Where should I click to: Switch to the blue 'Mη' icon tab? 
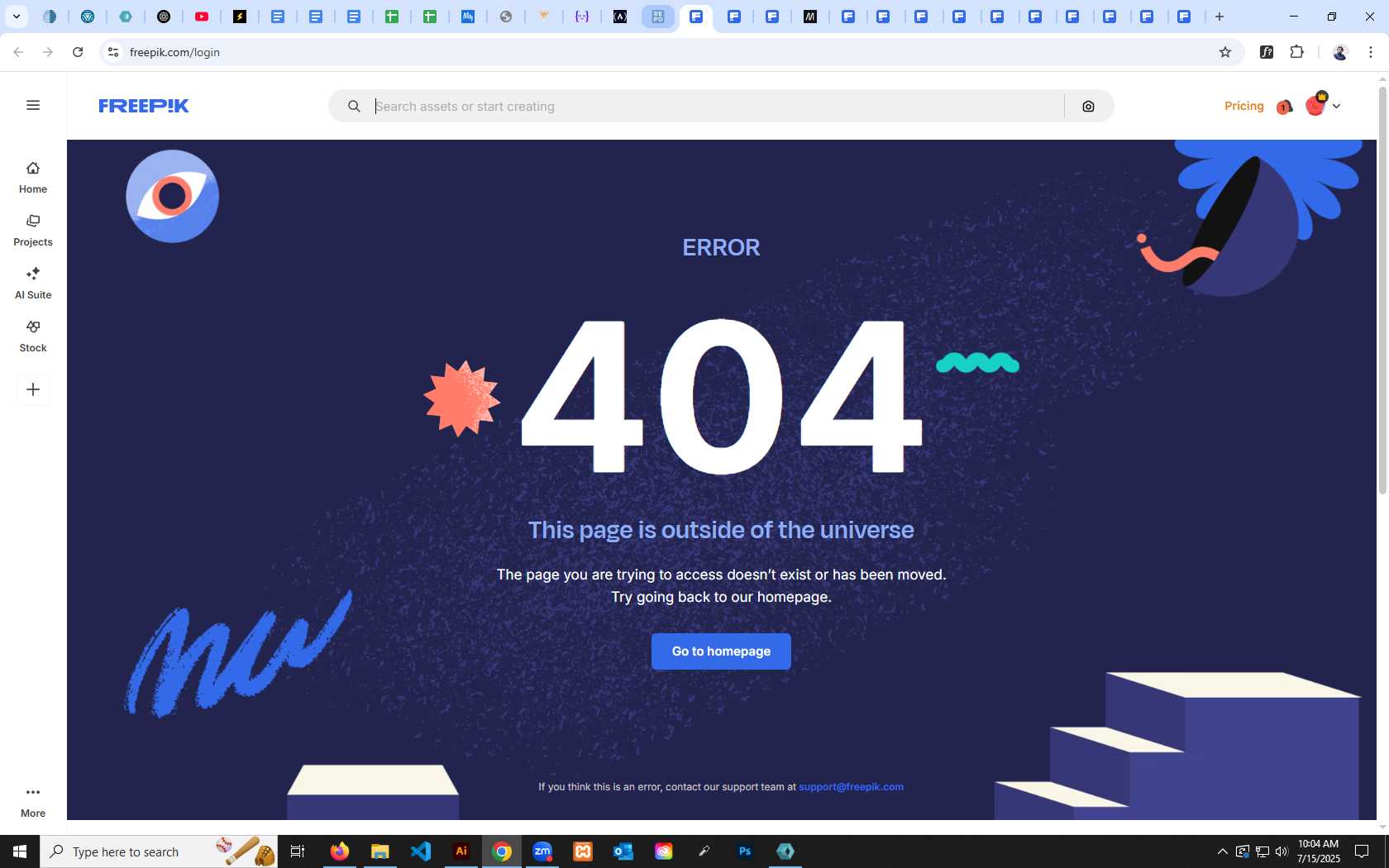(x=468, y=17)
